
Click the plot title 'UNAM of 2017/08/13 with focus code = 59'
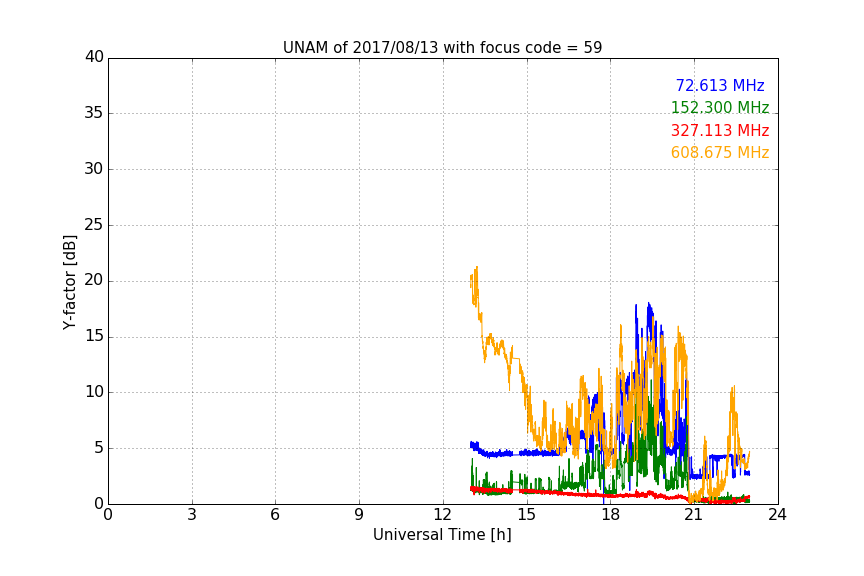tap(442, 48)
